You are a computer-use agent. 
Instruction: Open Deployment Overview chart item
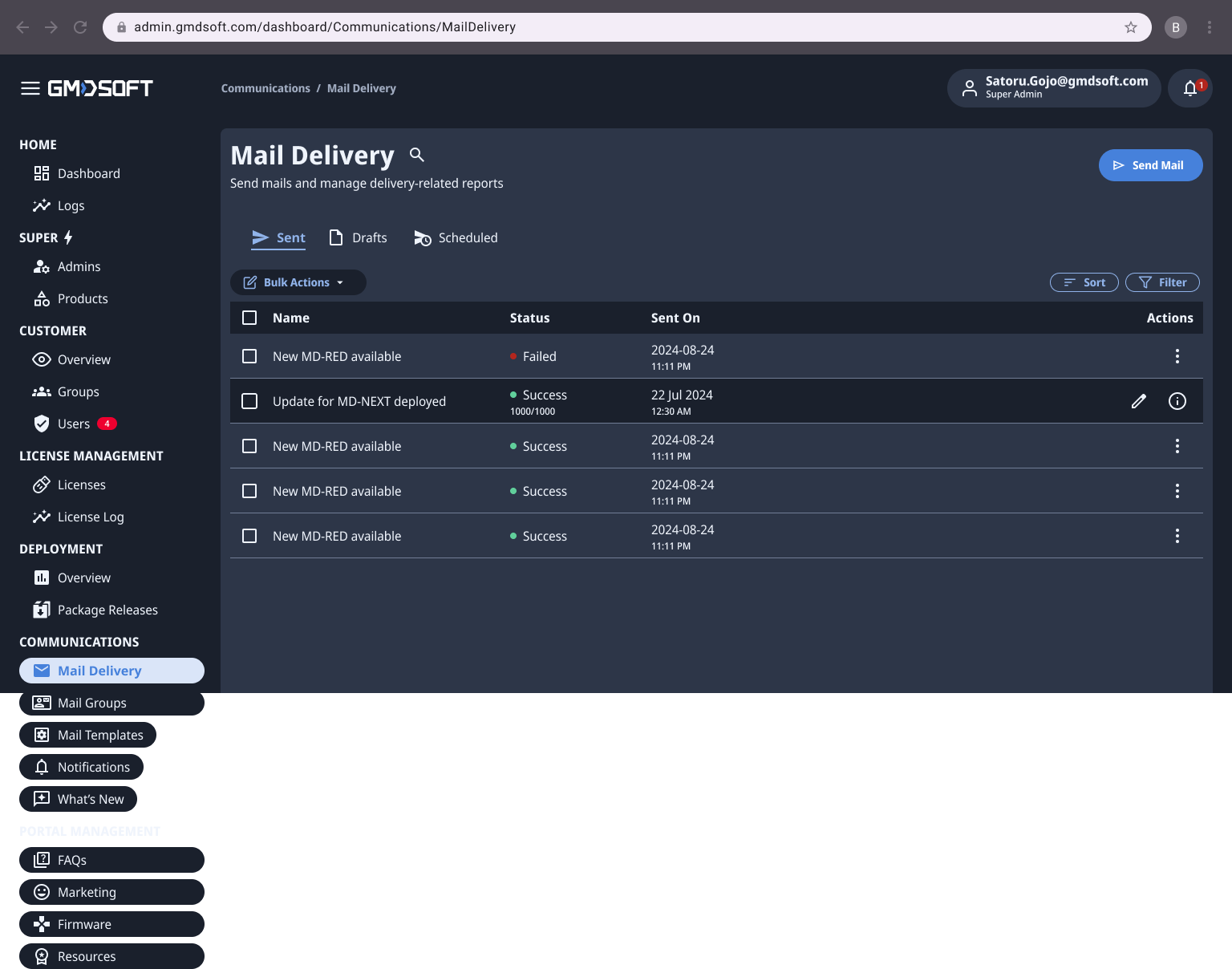71,578
